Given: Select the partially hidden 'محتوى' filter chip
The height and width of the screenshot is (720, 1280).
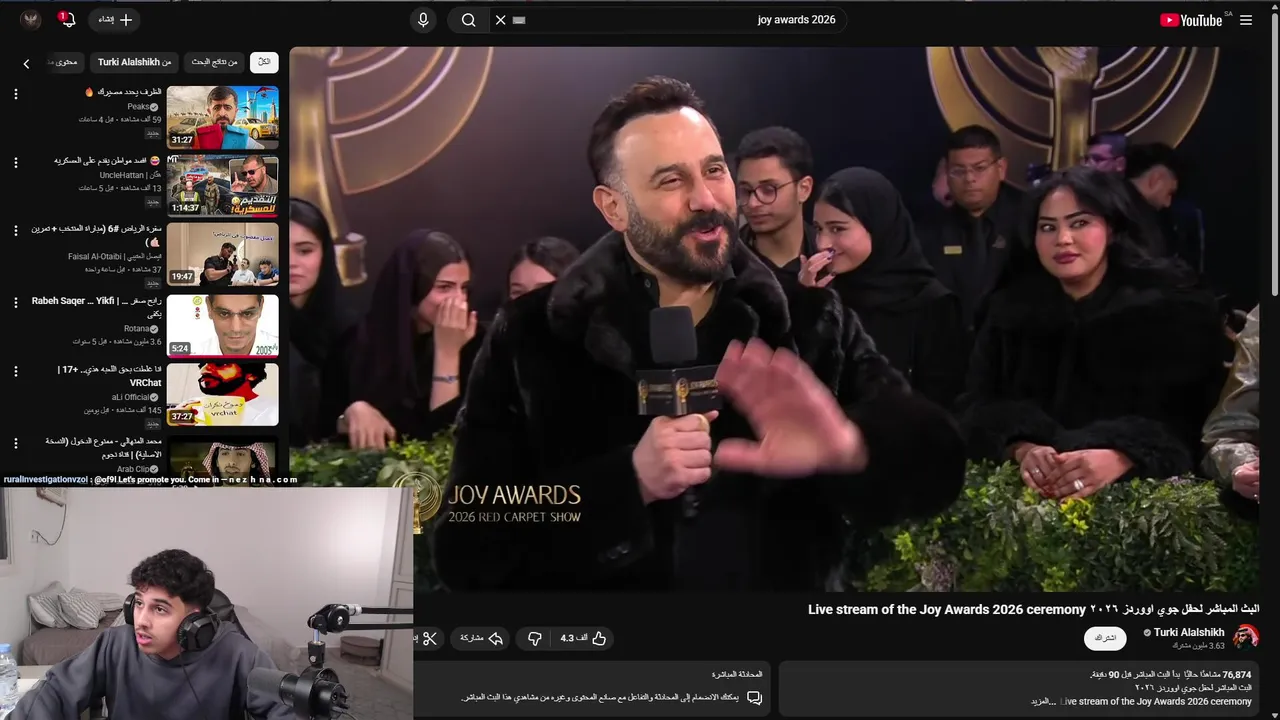Looking at the screenshot, I should click(65, 62).
